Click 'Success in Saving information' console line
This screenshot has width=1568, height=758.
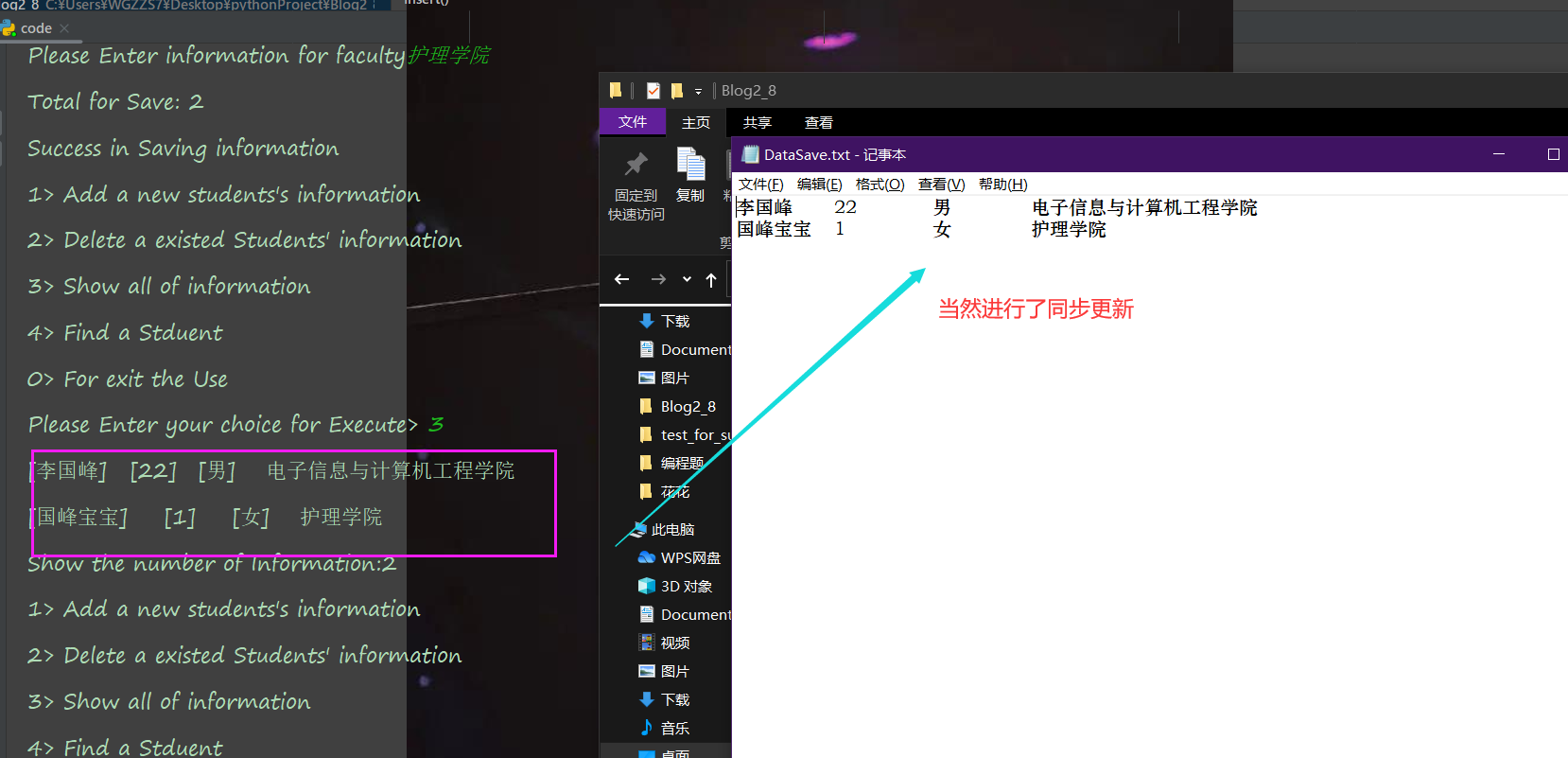coord(183,149)
